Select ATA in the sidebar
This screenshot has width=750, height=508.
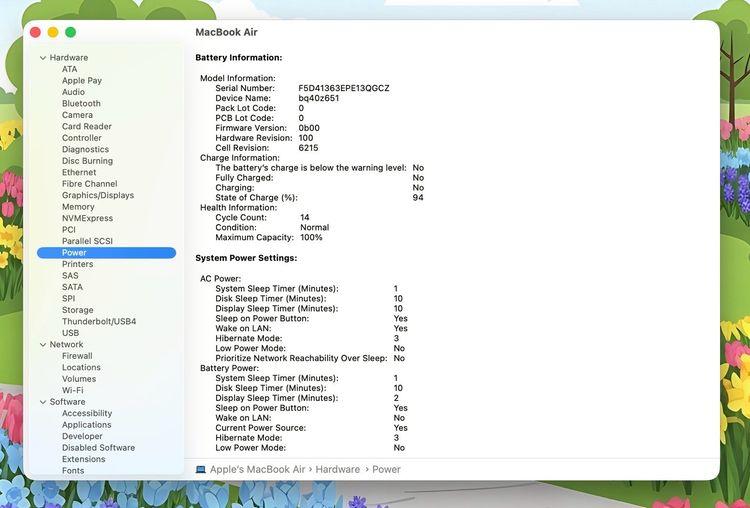69,69
